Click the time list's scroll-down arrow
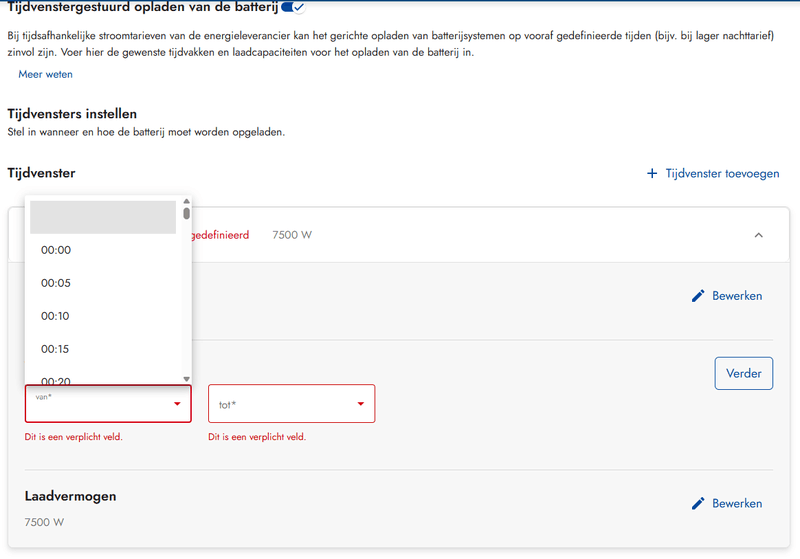Image resolution: width=800 pixels, height=559 pixels. 186,378
